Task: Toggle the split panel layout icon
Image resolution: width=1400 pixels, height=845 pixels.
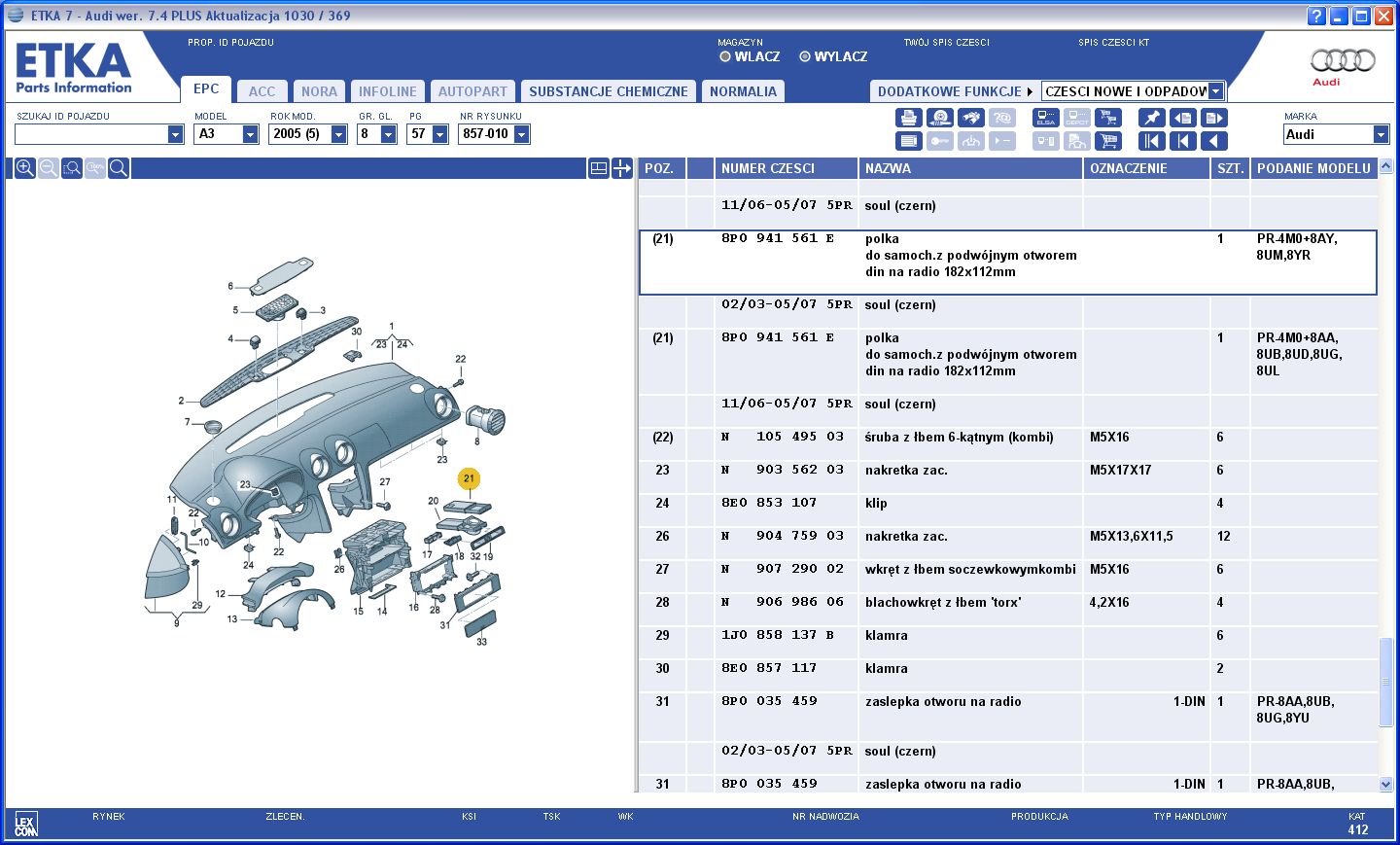Action: 599,168
